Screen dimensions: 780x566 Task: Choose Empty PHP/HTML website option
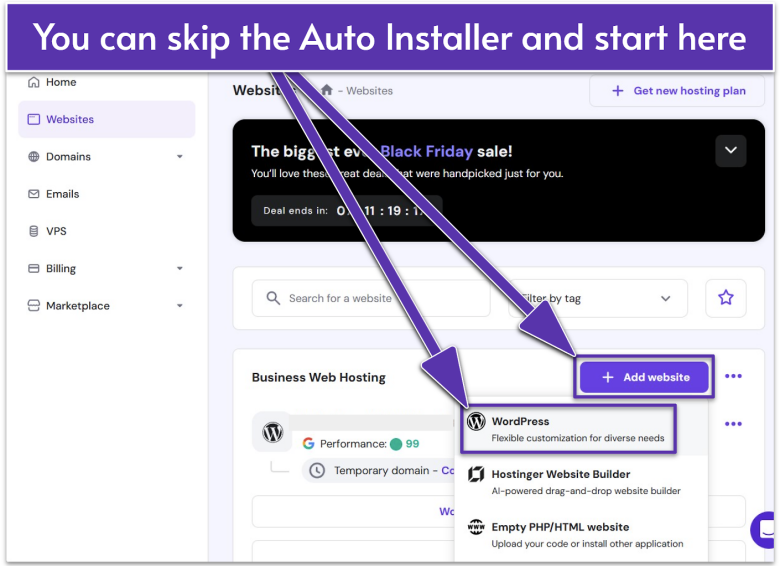coord(581,535)
